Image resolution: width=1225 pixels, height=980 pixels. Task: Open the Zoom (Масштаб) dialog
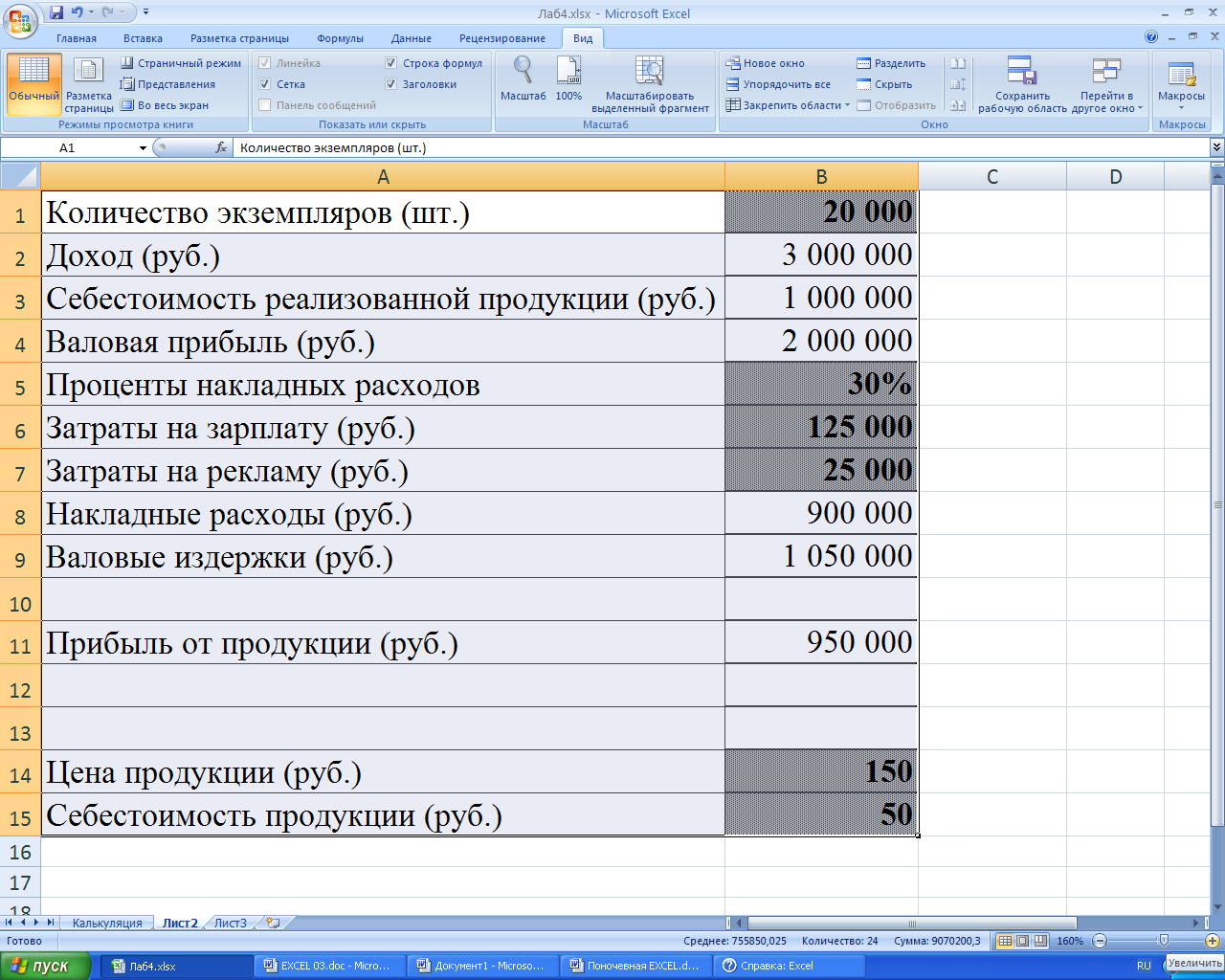tap(523, 78)
